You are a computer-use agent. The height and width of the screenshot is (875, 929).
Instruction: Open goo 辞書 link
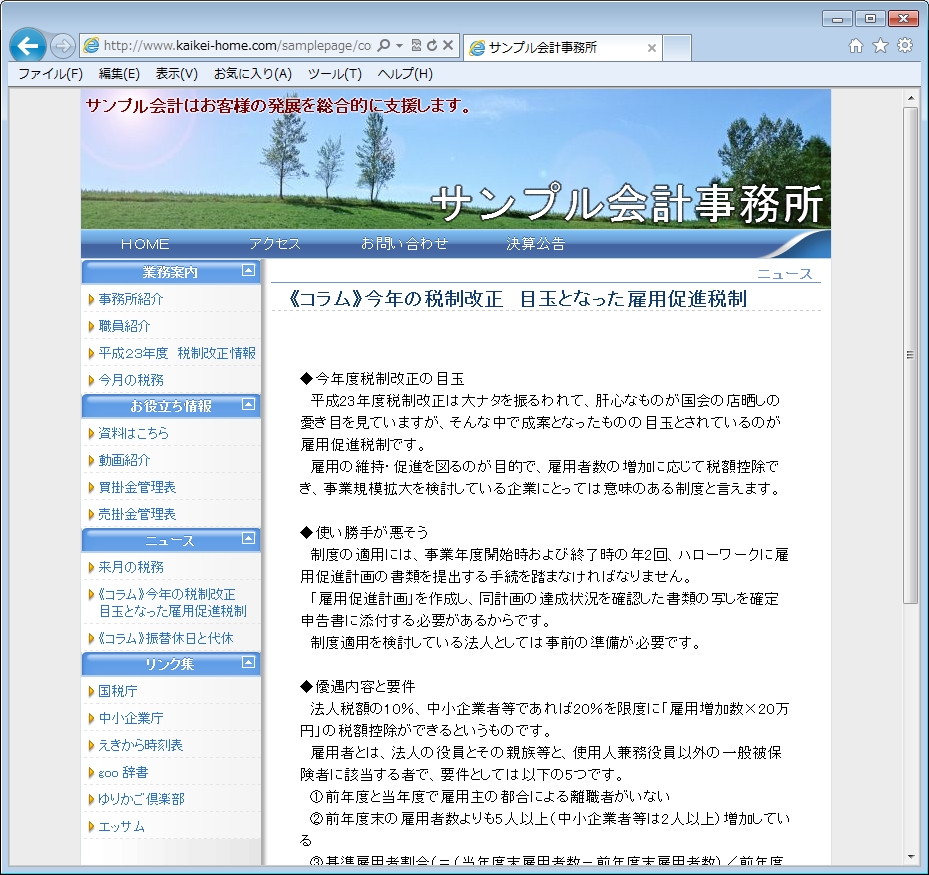pyautogui.click(x=123, y=772)
